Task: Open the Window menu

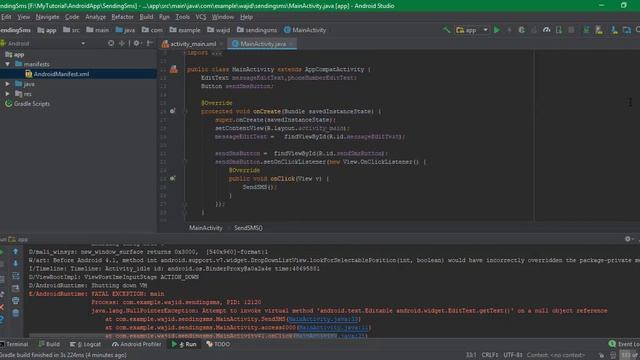Action: click(x=222, y=17)
